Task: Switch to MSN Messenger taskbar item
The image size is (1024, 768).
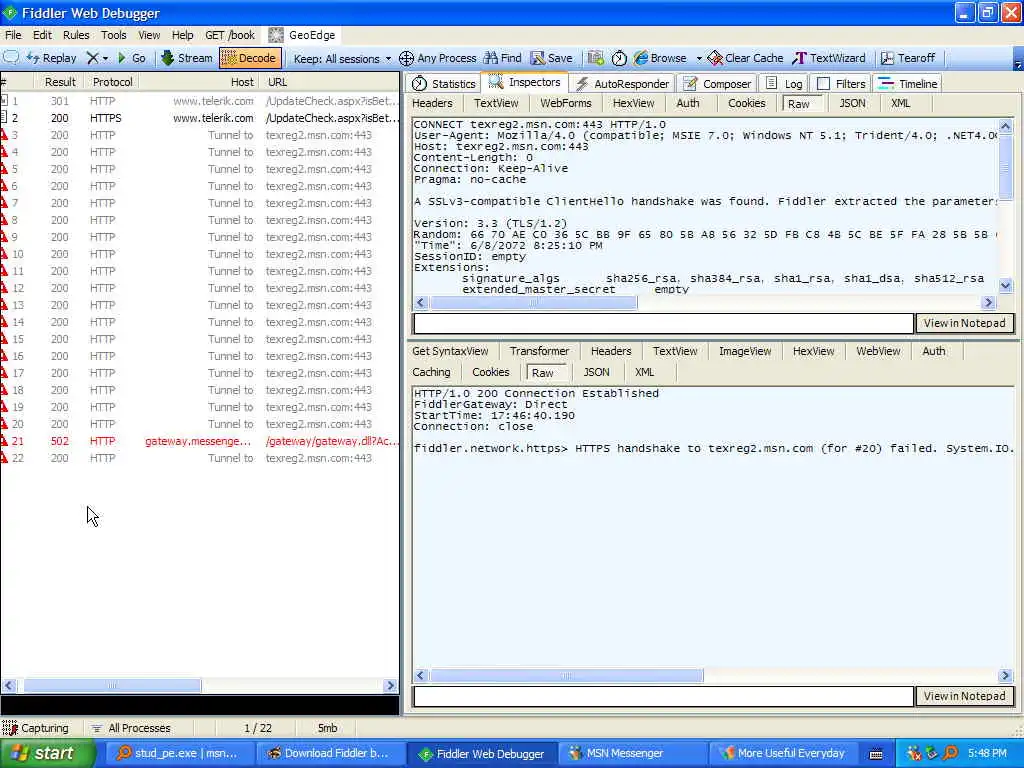Action: tap(632, 754)
